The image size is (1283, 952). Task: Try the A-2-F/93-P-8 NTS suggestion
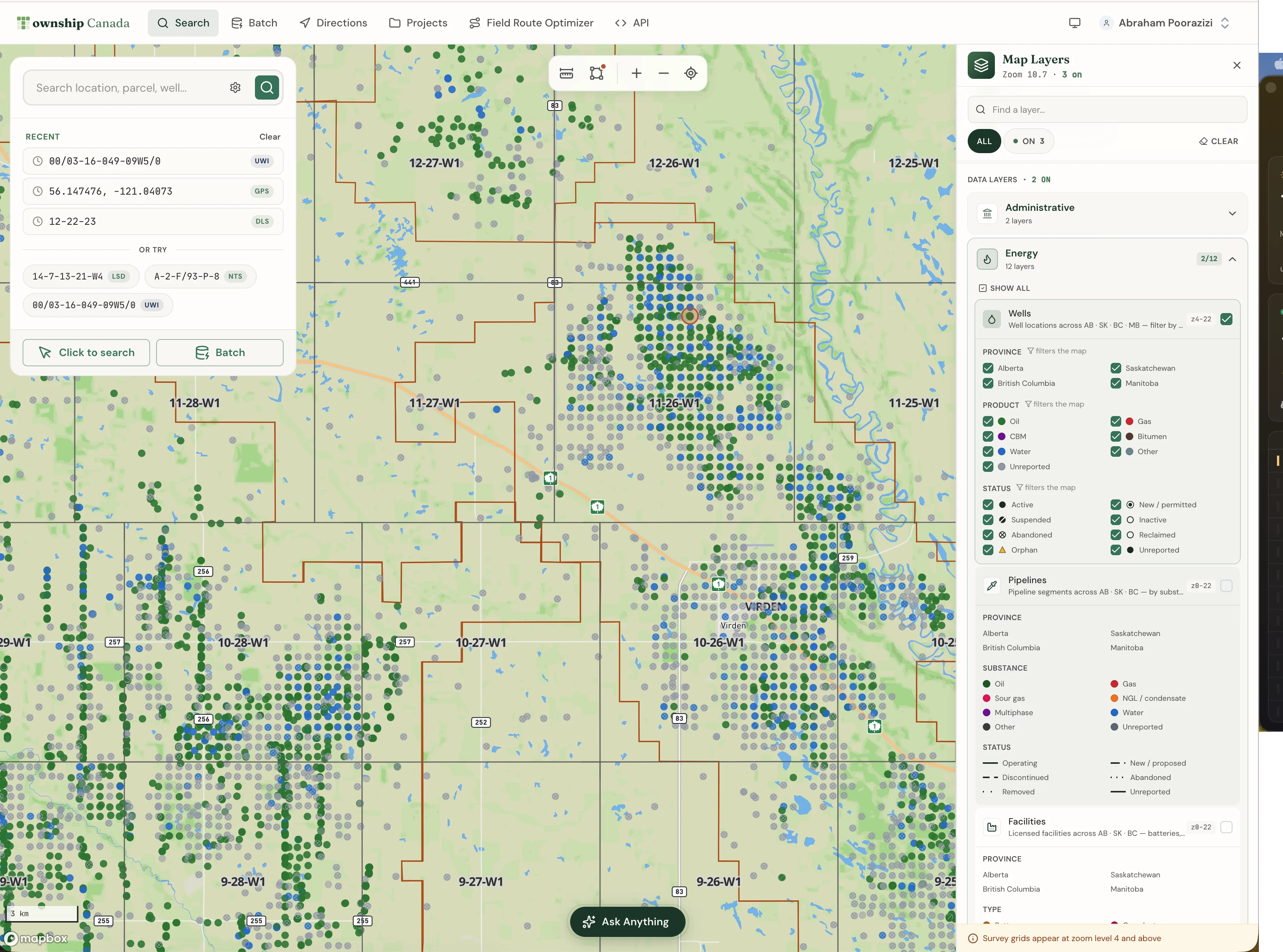point(200,276)
